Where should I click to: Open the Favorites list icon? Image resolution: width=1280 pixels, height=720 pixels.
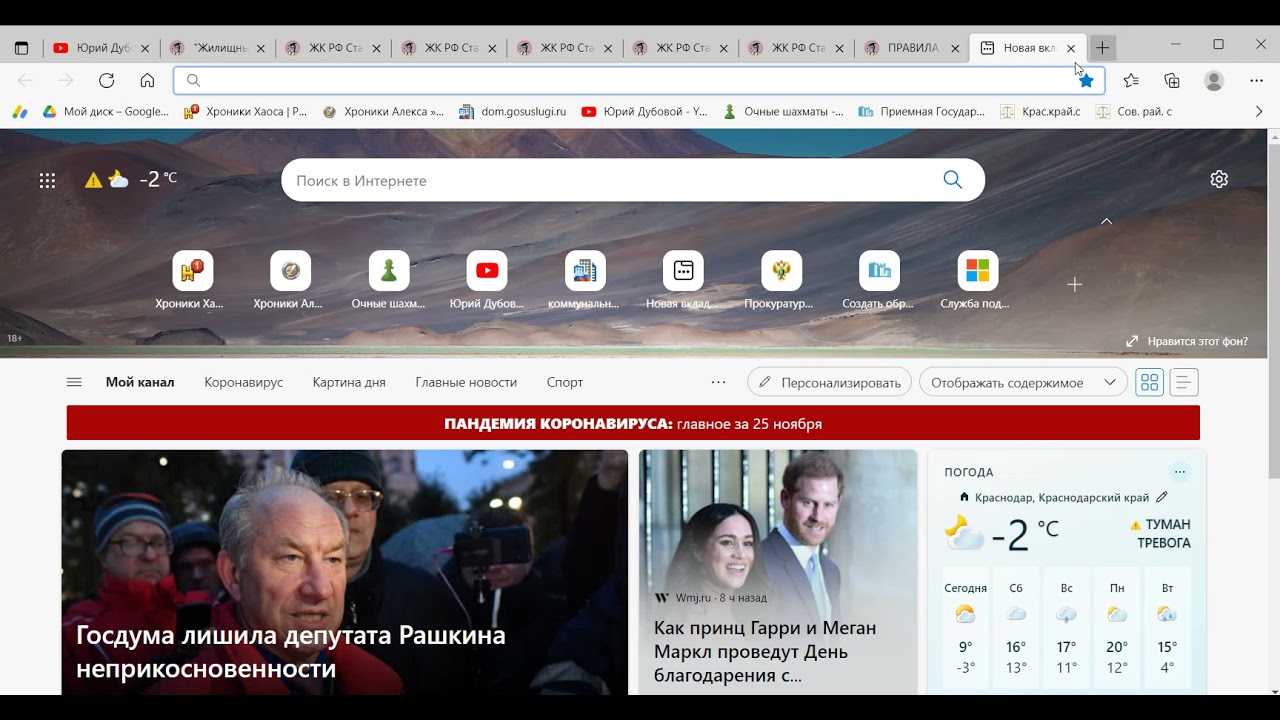point(1131,81)
